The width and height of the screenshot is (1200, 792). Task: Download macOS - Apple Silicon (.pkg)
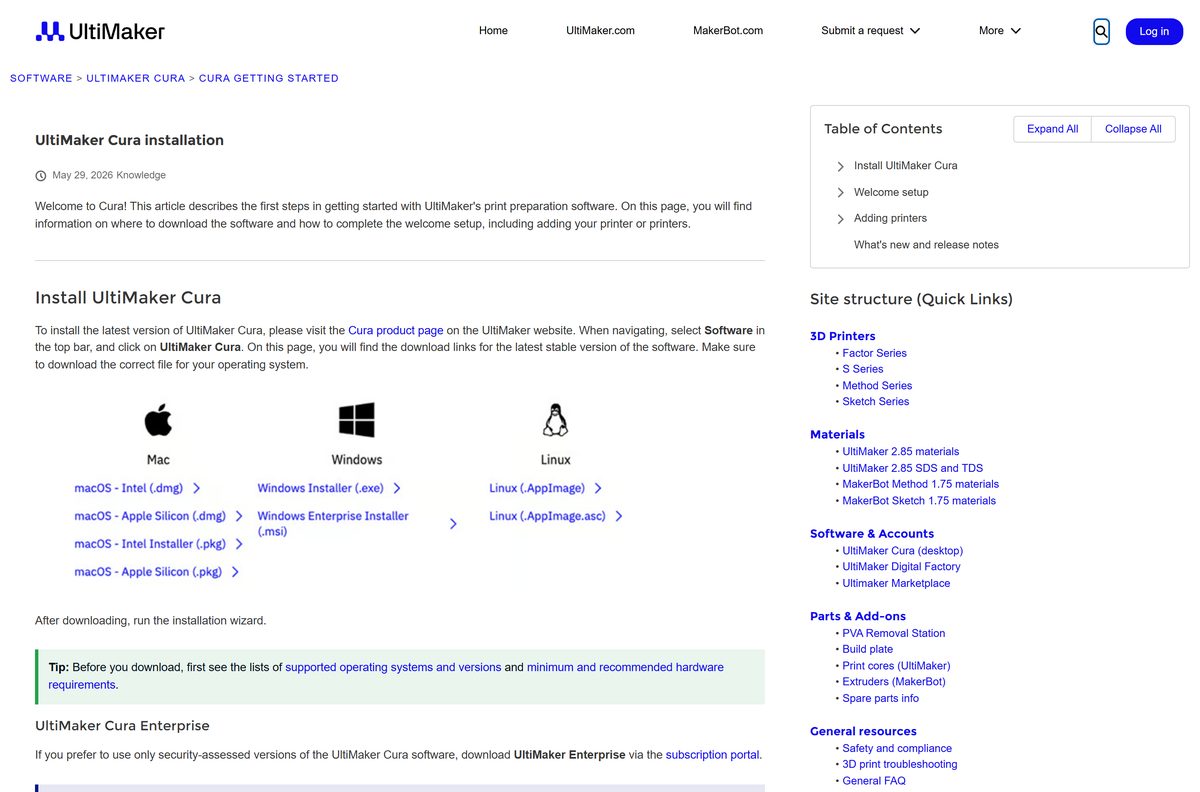coord(148,572)
